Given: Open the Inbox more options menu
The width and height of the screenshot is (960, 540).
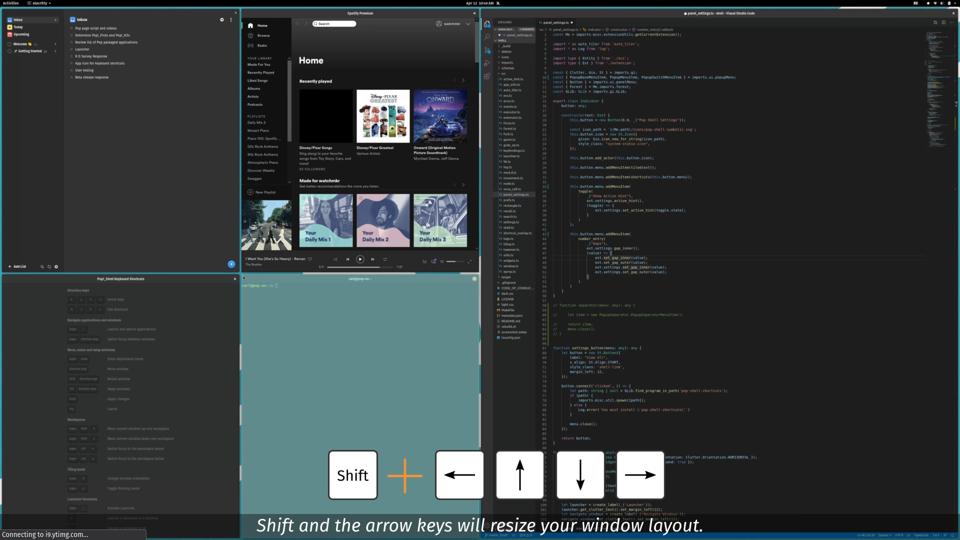Looking at the screenshot, I should pyautogui.click(x=231, y=20).
